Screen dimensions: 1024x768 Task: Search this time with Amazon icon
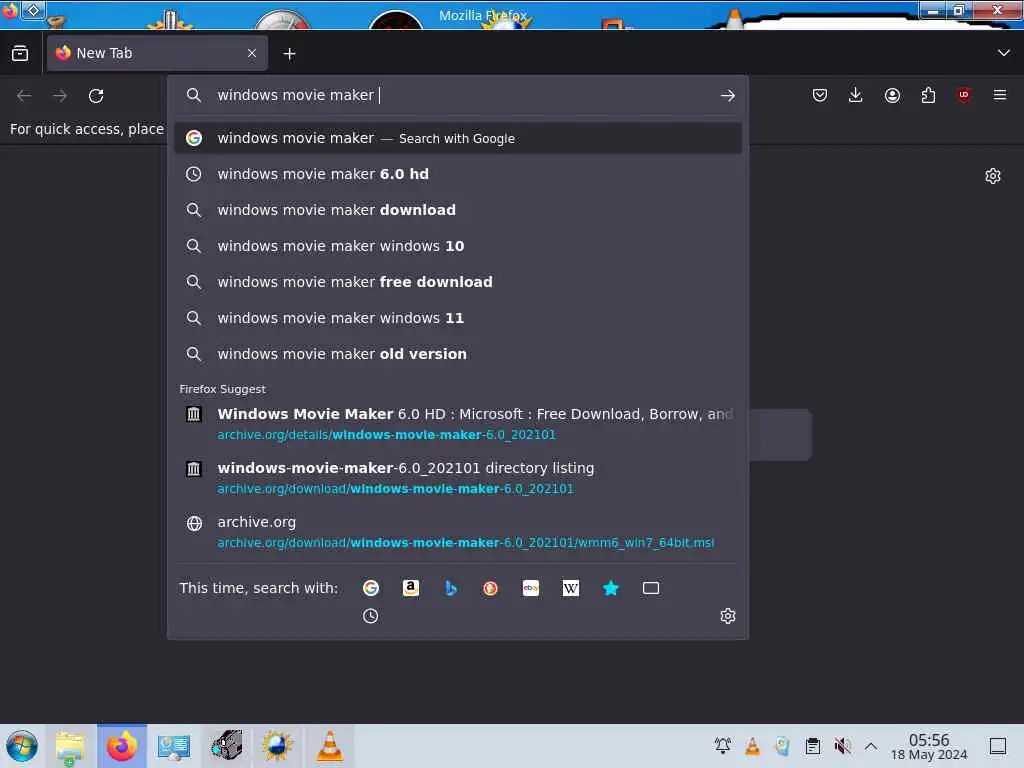tap(411, 588)
